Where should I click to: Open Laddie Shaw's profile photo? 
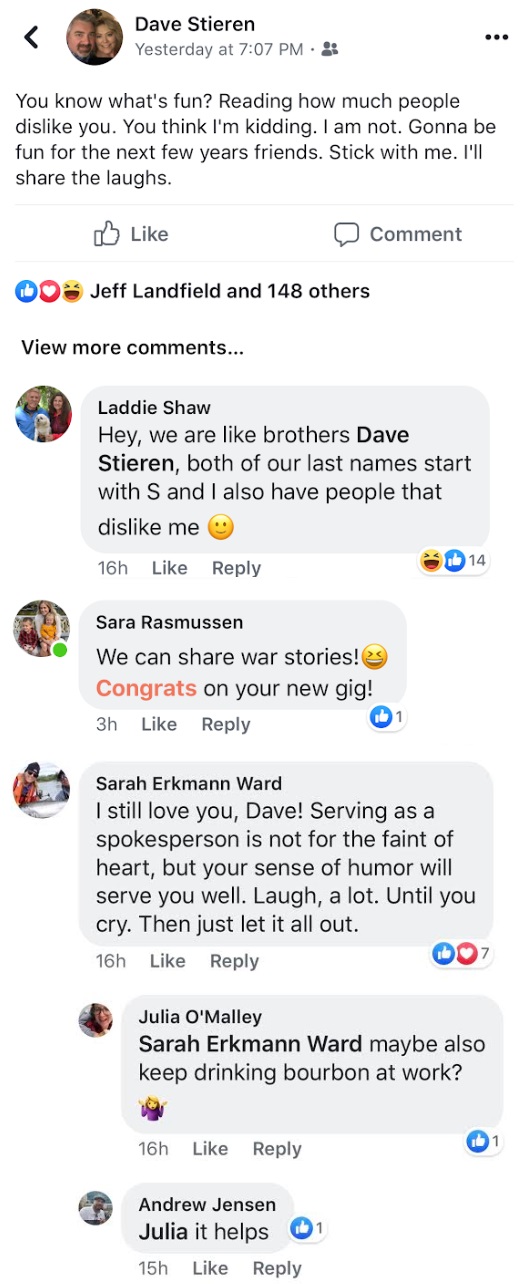point(44,414)
